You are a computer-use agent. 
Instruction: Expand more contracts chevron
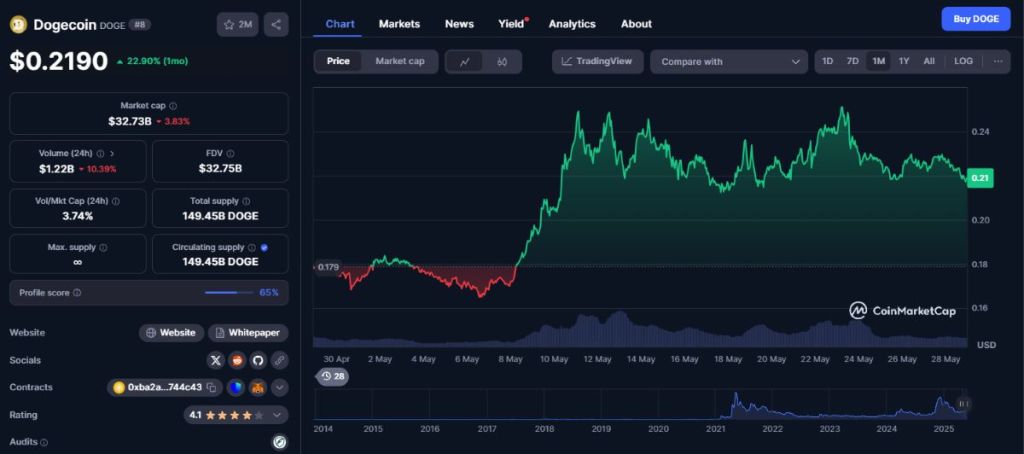click(279, 387)
